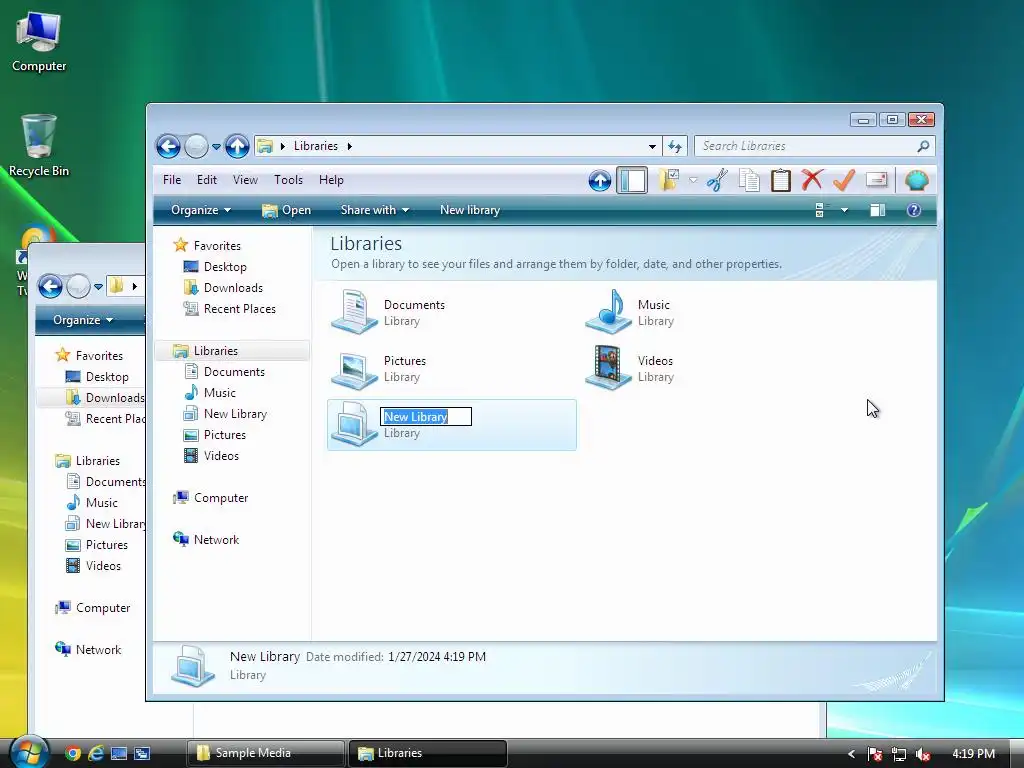Open the Edit menu
Image resolution: width=1024 pixels, height=768 pixels.
[206, 180]
